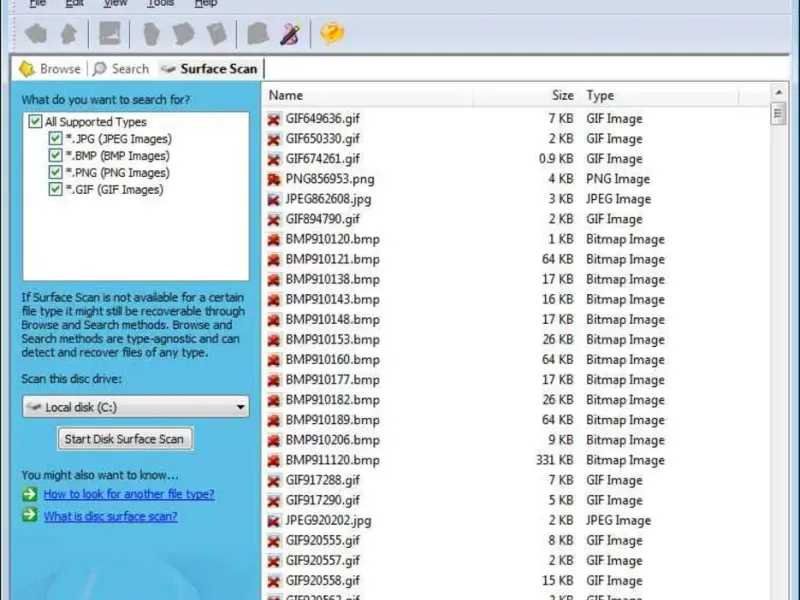Select file name BMP910121.bmp

pos(333,260)
